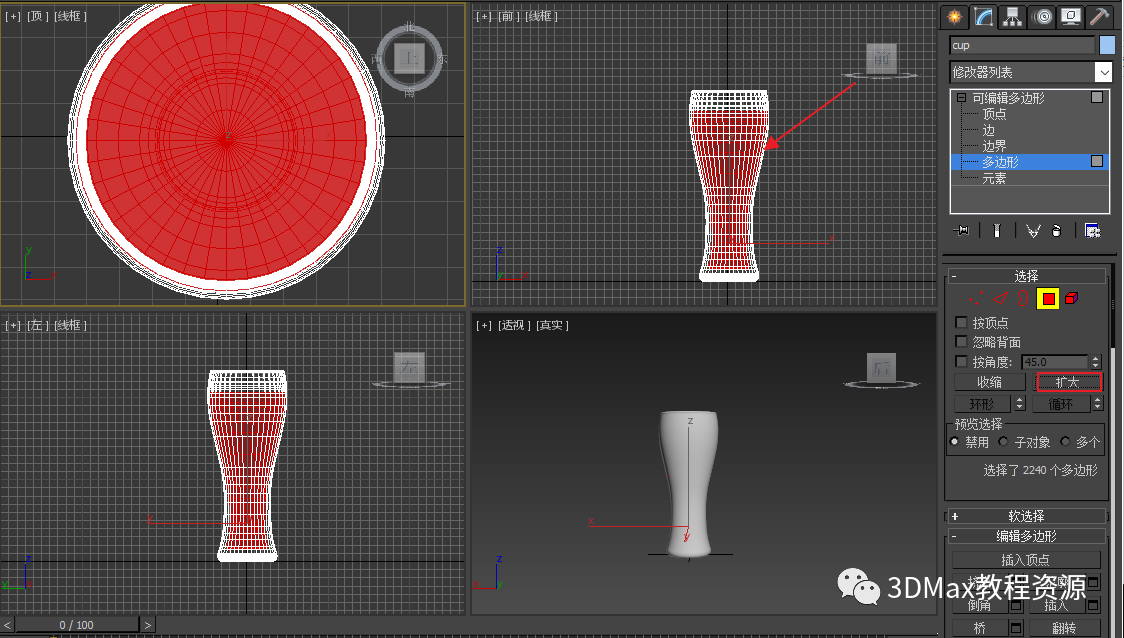Click the Left viewport ViewCube face
1124x638 pixels.
(x=409, y=367)
